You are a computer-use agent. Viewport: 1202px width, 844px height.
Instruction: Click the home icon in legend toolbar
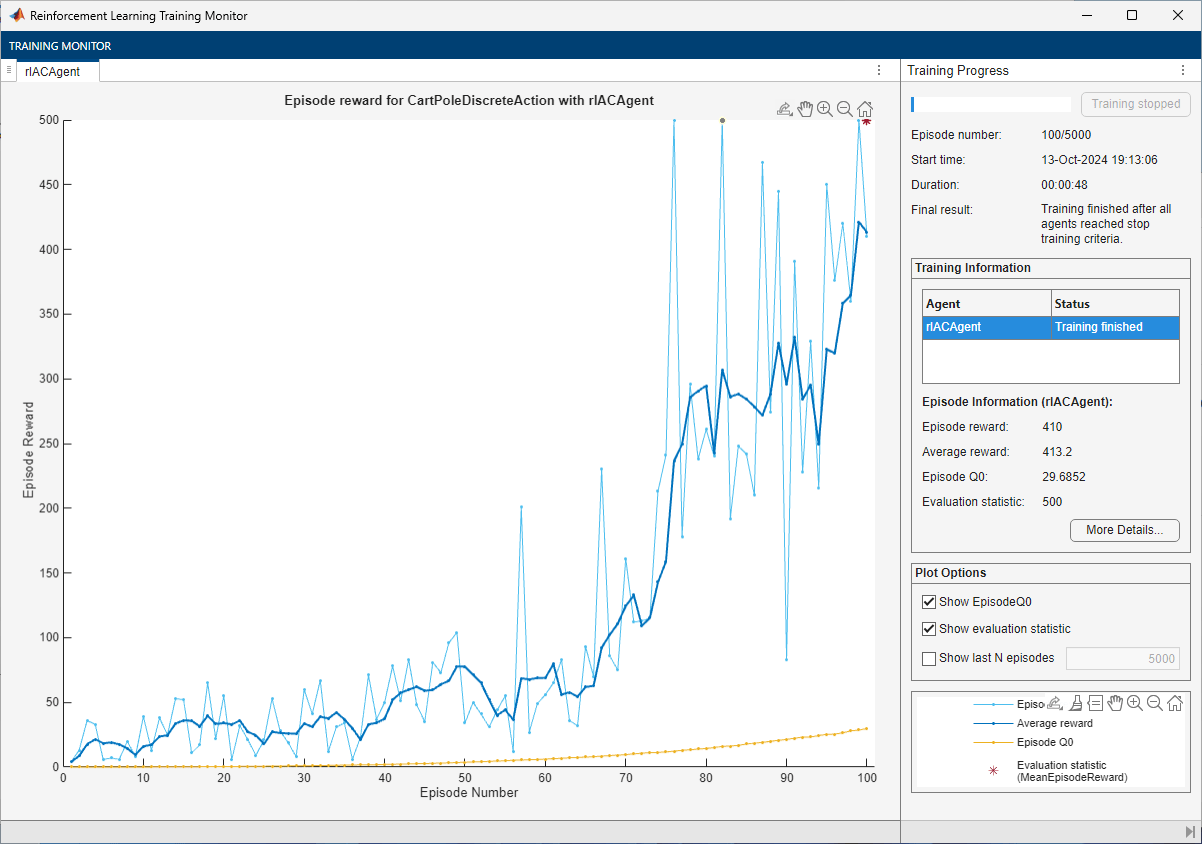(x=1175, y=703)
